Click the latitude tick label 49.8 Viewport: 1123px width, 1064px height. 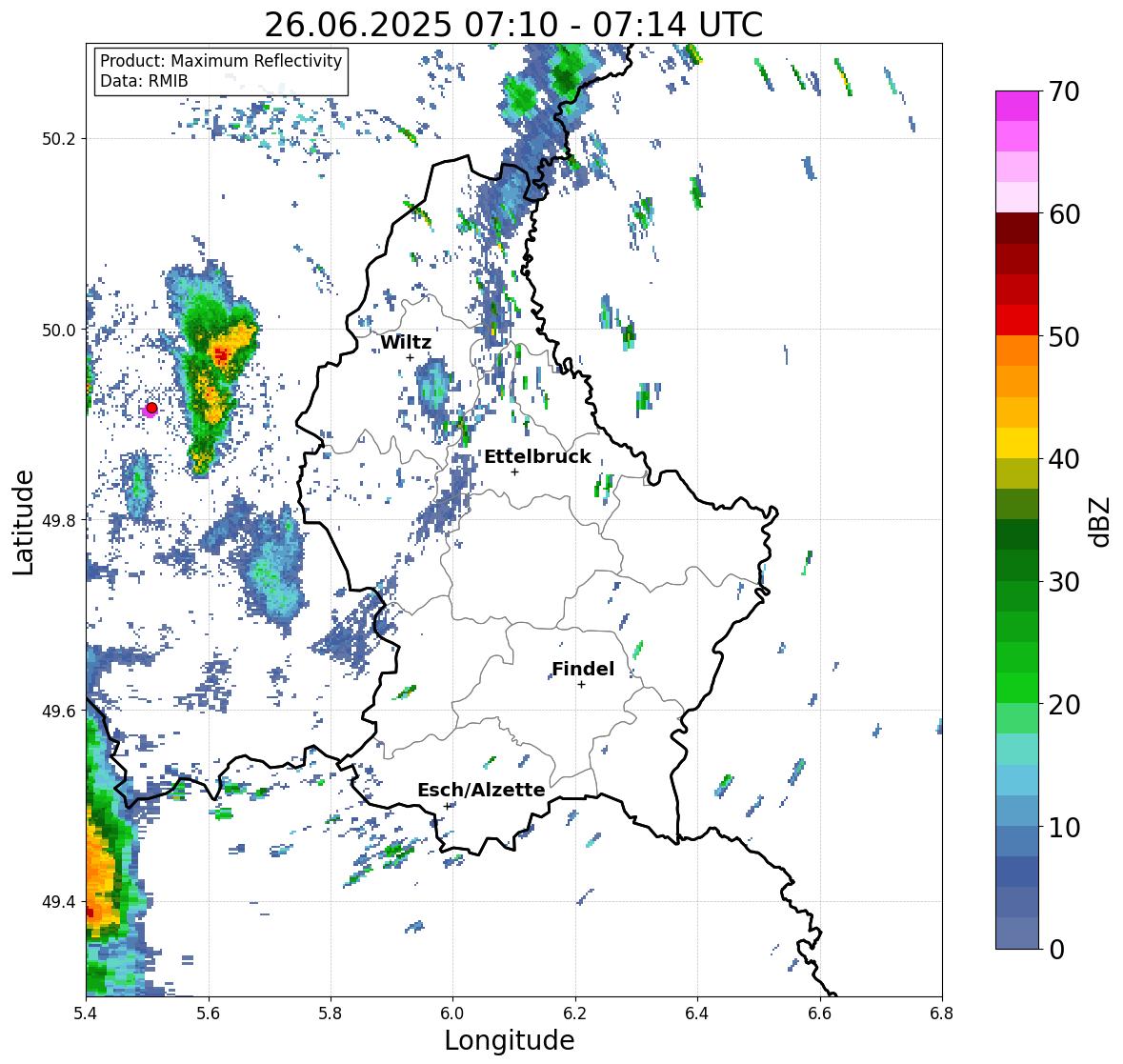[59, 520]
